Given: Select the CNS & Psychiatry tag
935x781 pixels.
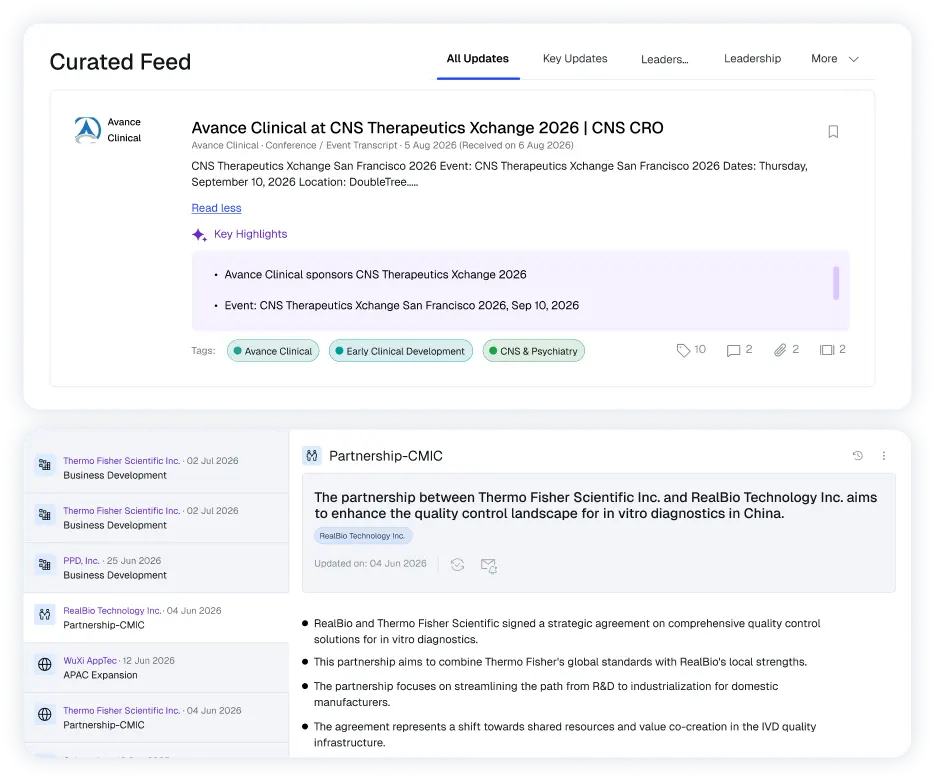Looking at the screenshot, I should point(534,351).
